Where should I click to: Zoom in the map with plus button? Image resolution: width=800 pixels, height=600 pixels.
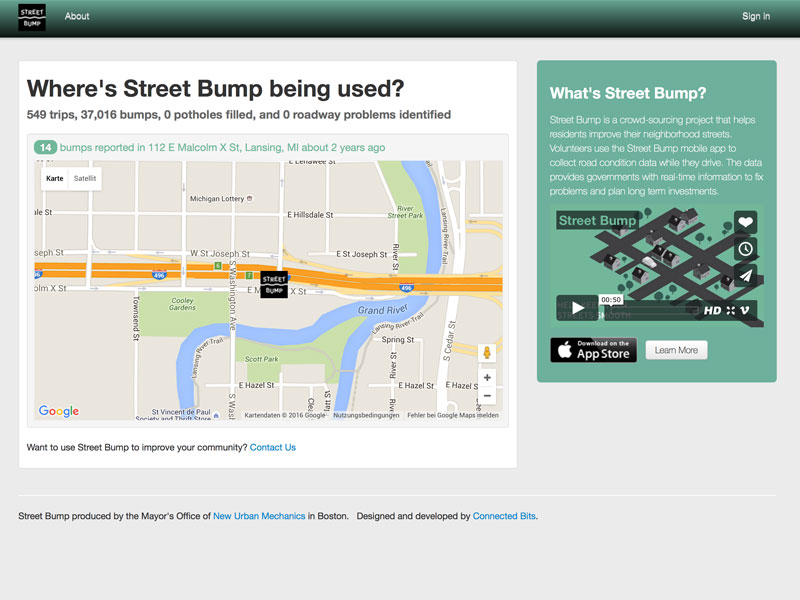coord(487,378)
